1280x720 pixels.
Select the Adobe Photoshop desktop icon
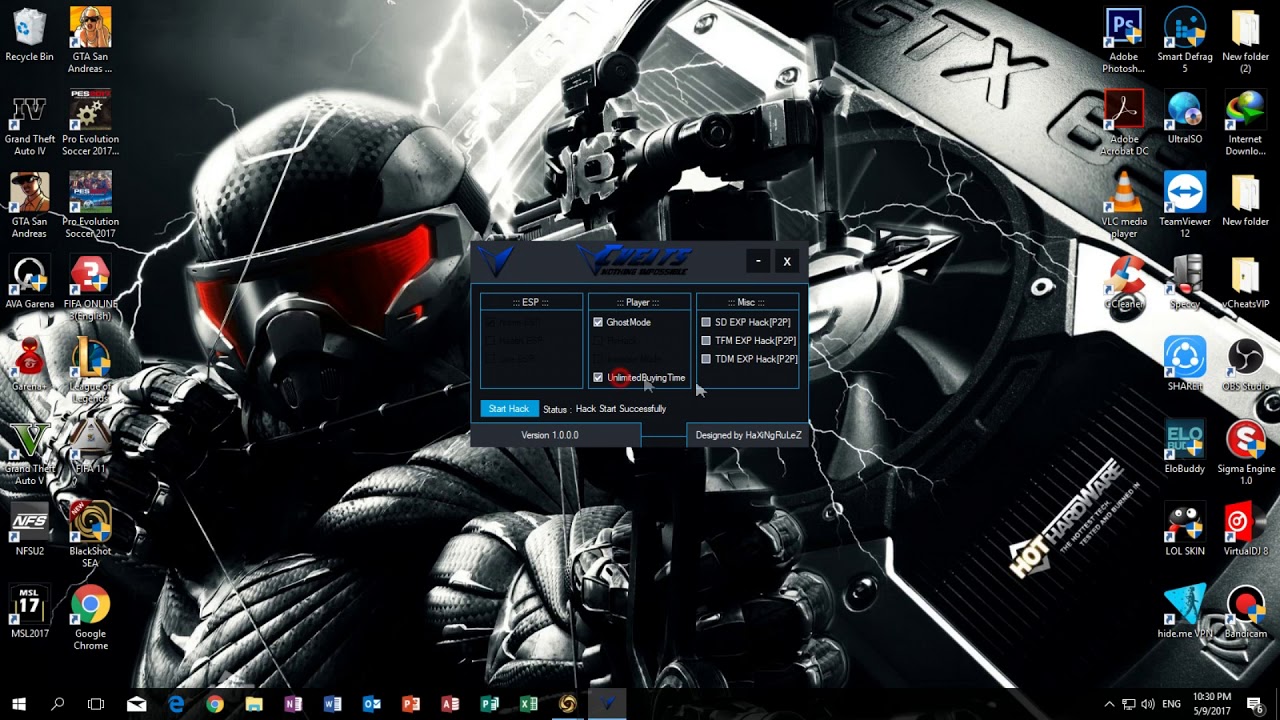click(x=1123, y=41)
